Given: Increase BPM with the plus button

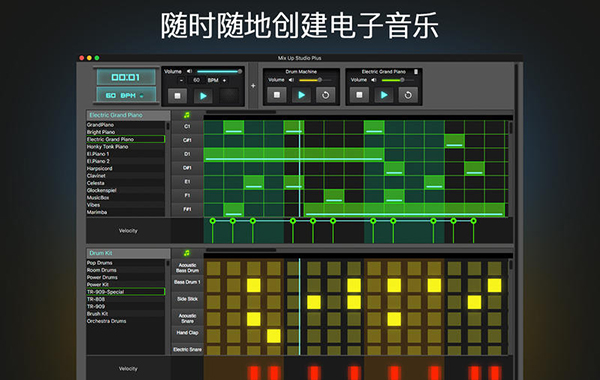Looking at the screenshot, I should coord(224,80).
